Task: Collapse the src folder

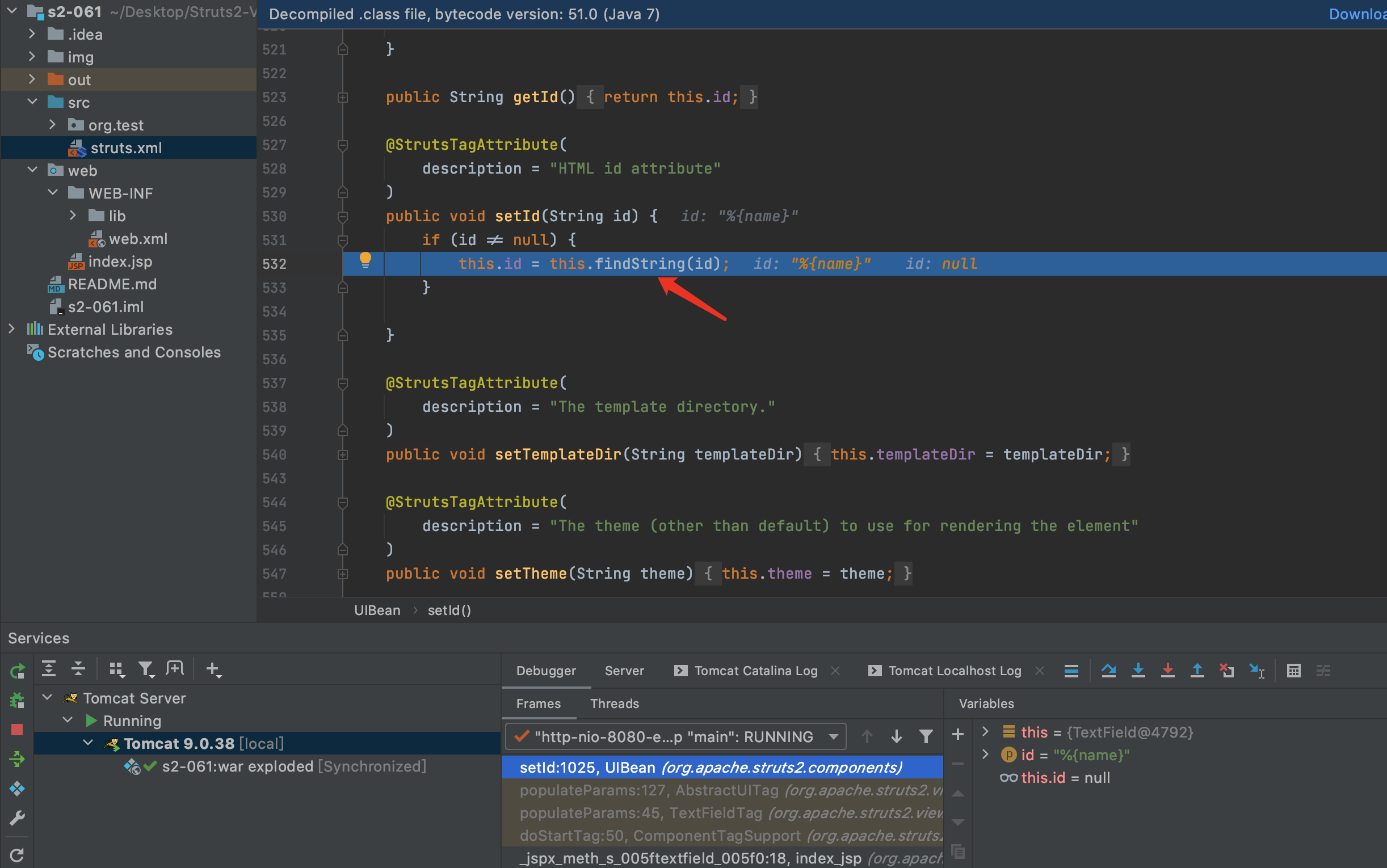Action: (x=32, y=102)
